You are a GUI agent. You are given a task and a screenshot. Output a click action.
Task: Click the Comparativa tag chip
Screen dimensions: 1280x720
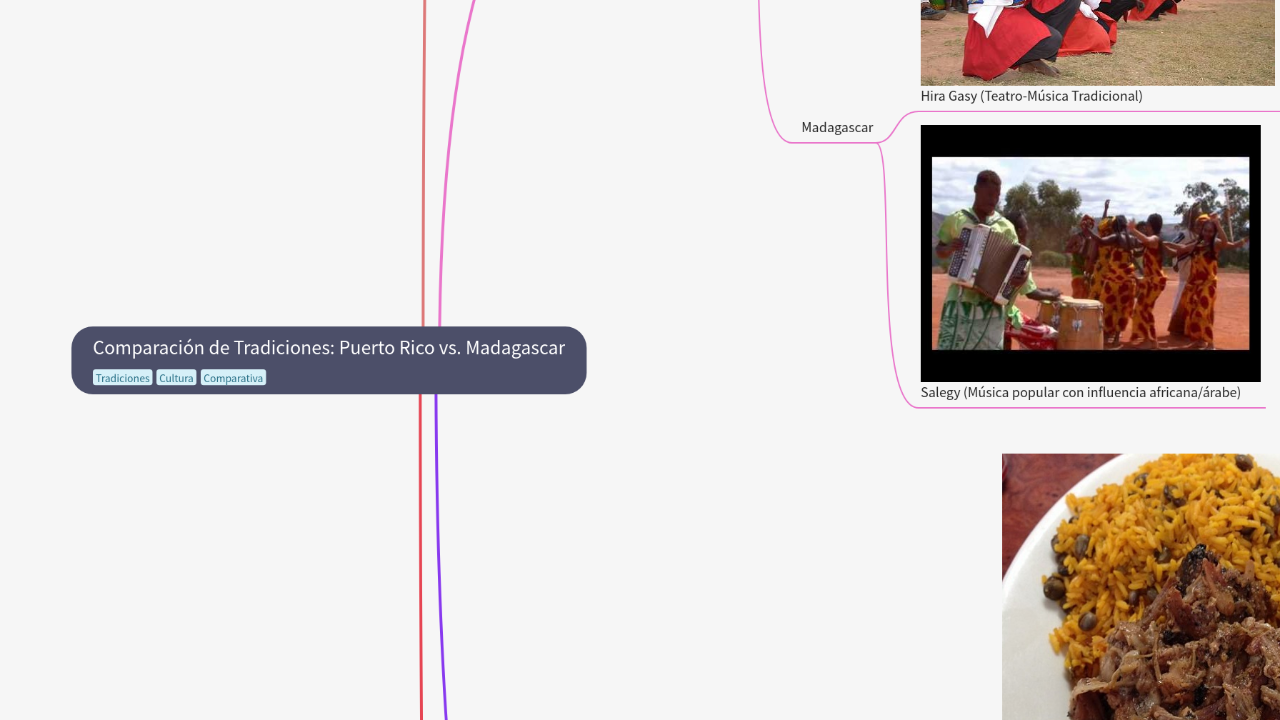tap(233, 377)
